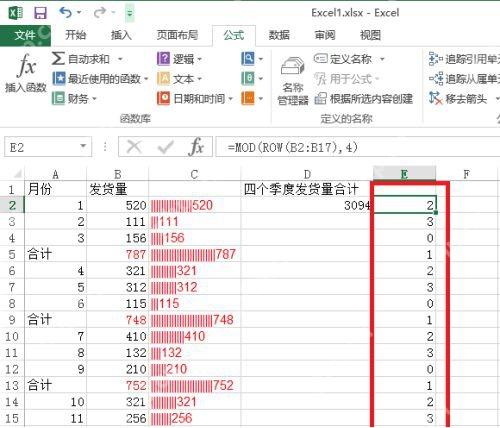Click cell B2 with value 520

coord(117,205)
